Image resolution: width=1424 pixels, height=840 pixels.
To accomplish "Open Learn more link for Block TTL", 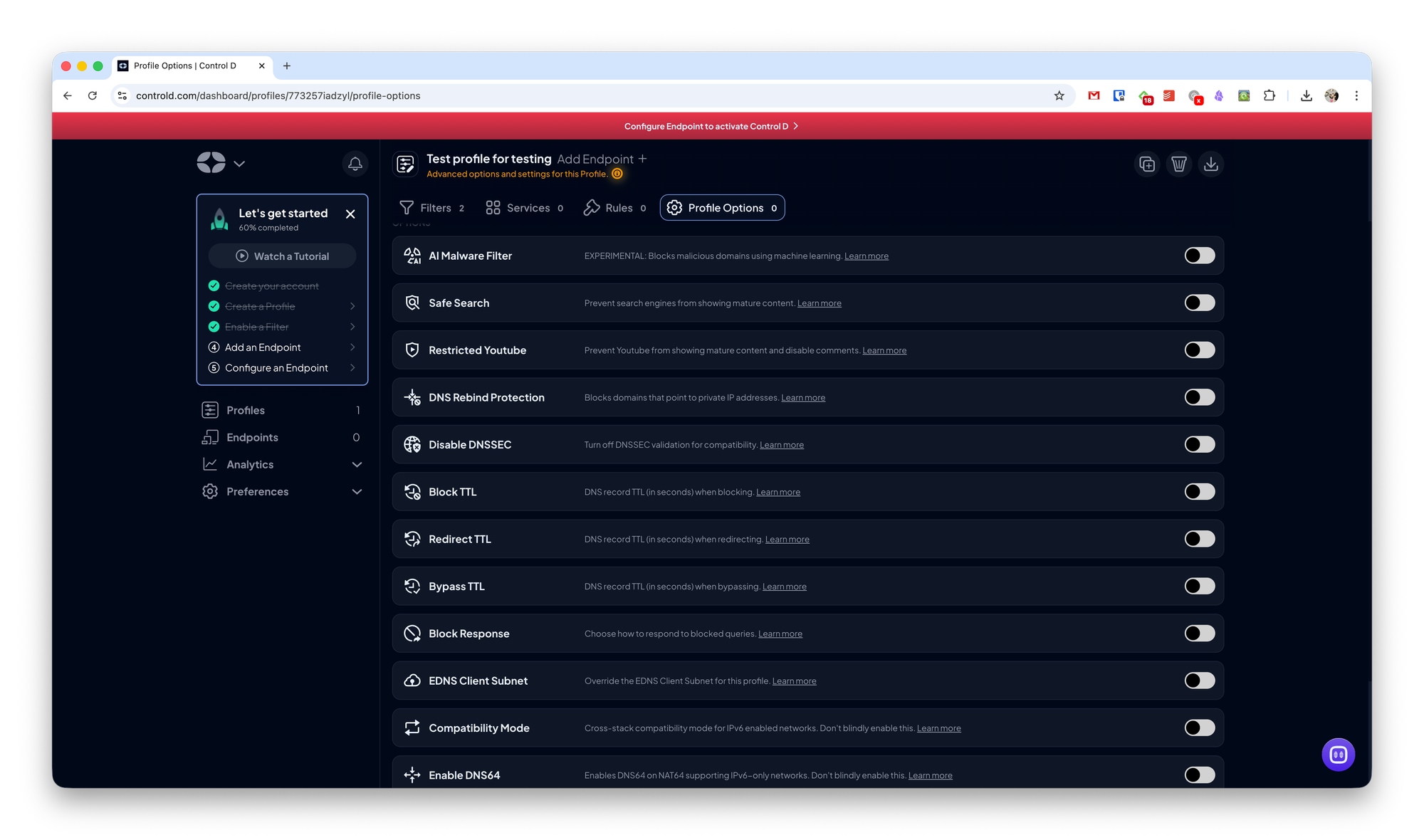I will click(x=778, y=492).
